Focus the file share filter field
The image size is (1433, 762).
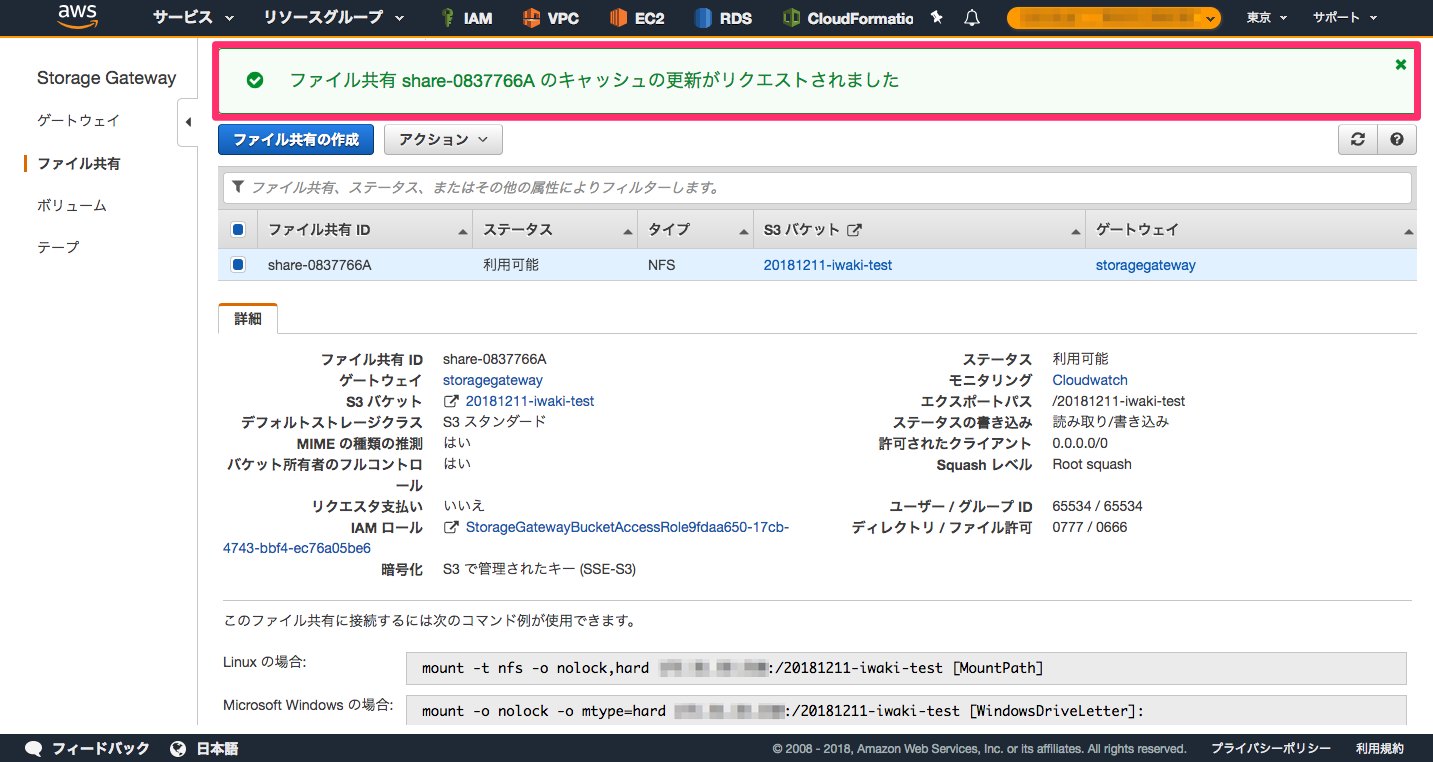[818, 187]
